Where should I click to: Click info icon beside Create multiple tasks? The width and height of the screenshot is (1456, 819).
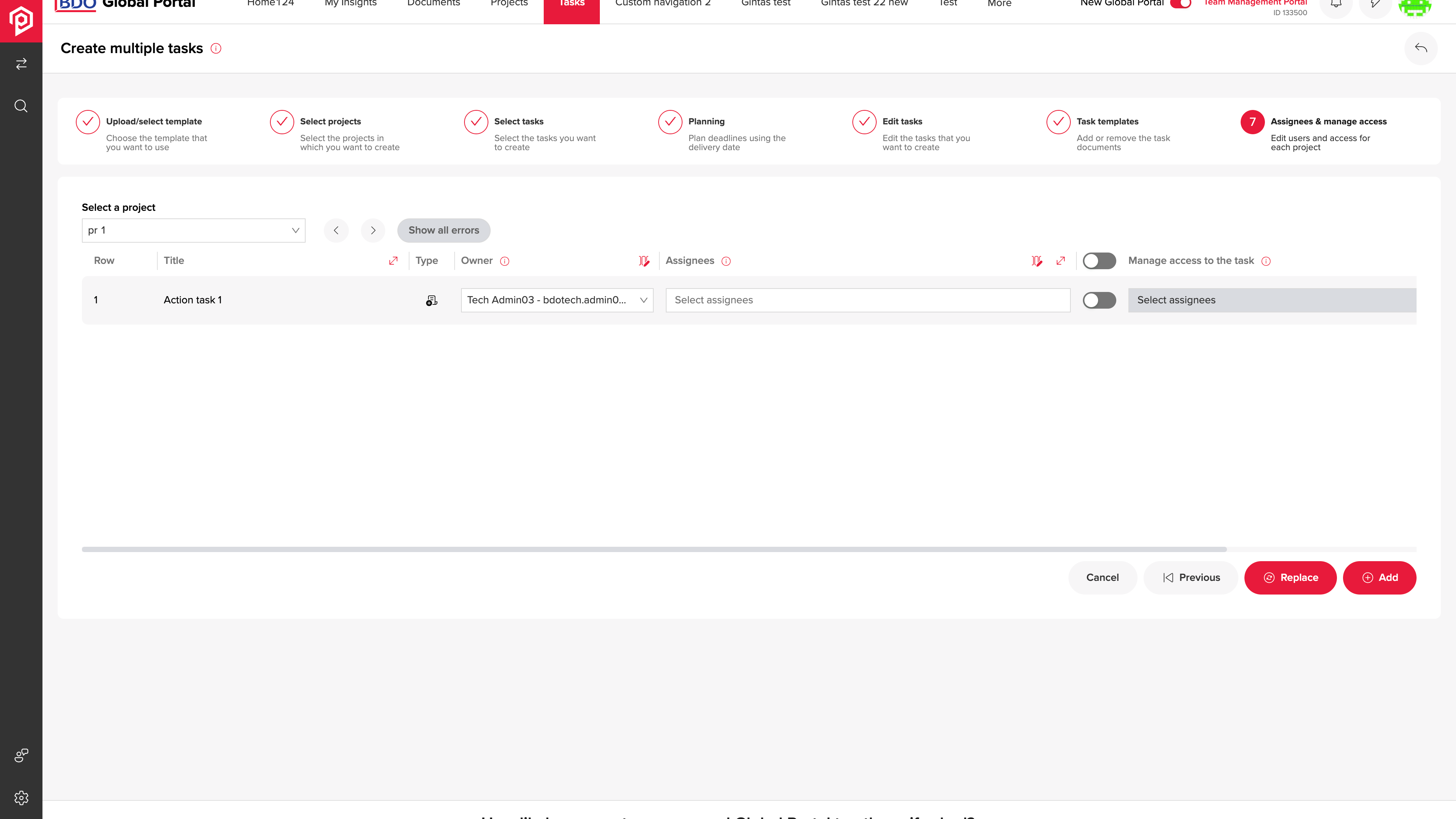tap(216, 49)
